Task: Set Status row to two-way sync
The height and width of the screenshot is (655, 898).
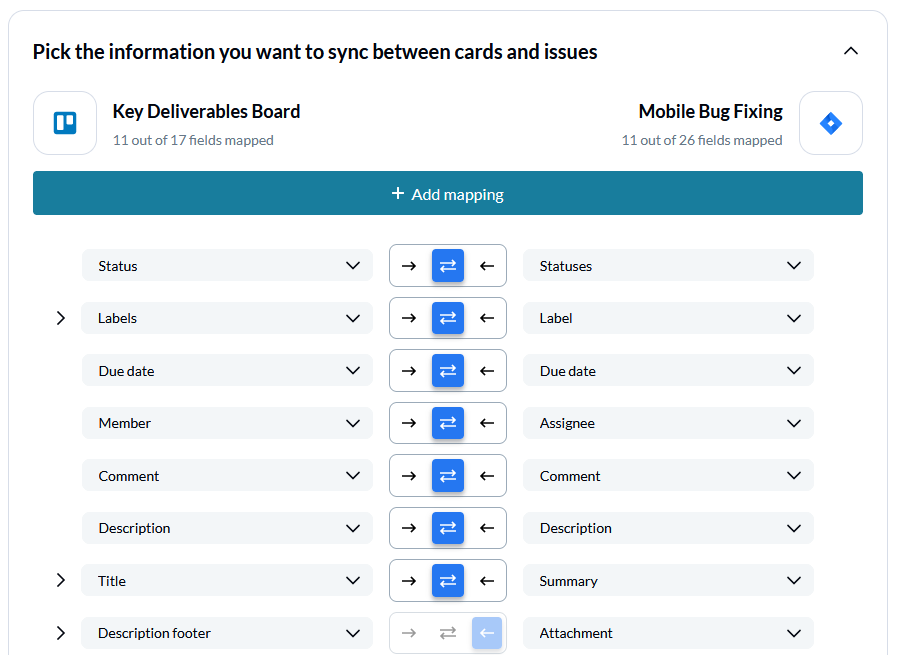Action: coord(448,266)
